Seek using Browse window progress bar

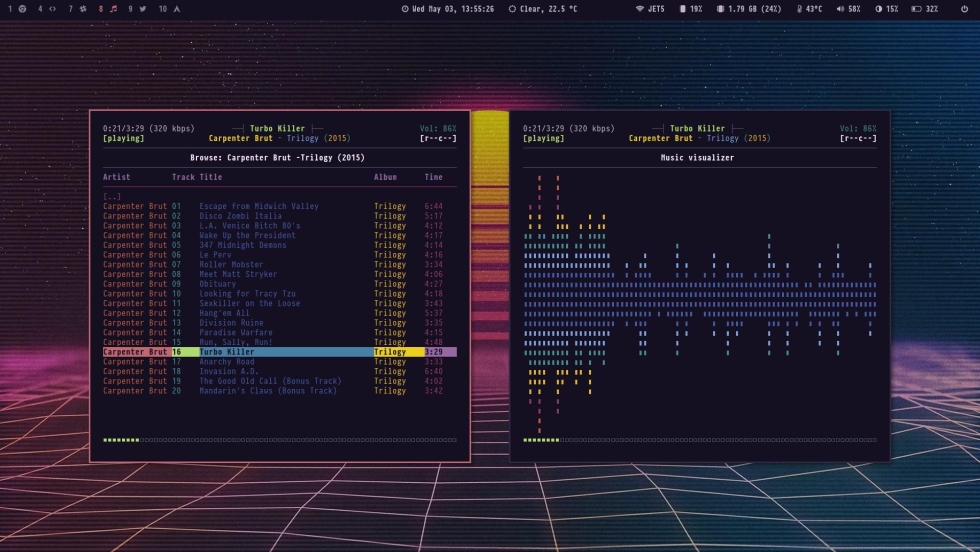pos(280,439)
